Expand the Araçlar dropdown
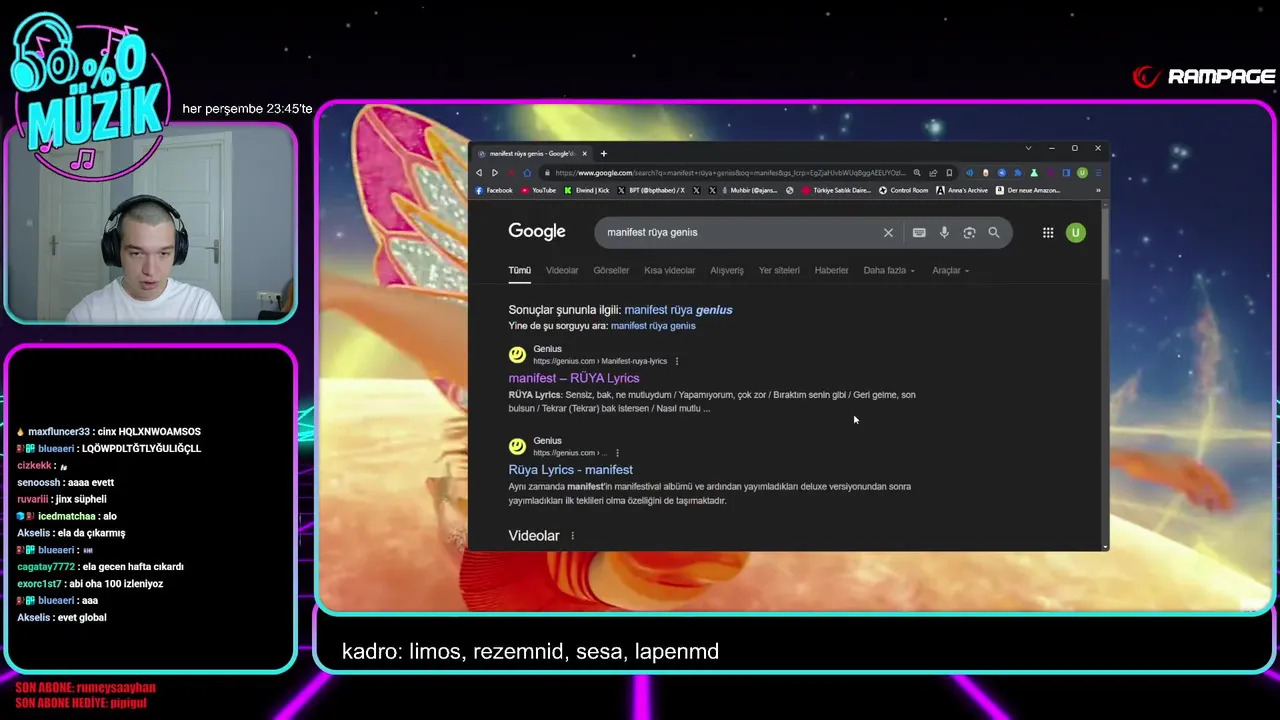Image resolution: width=1280 pixels, height=720 pixels. [951, 270]
